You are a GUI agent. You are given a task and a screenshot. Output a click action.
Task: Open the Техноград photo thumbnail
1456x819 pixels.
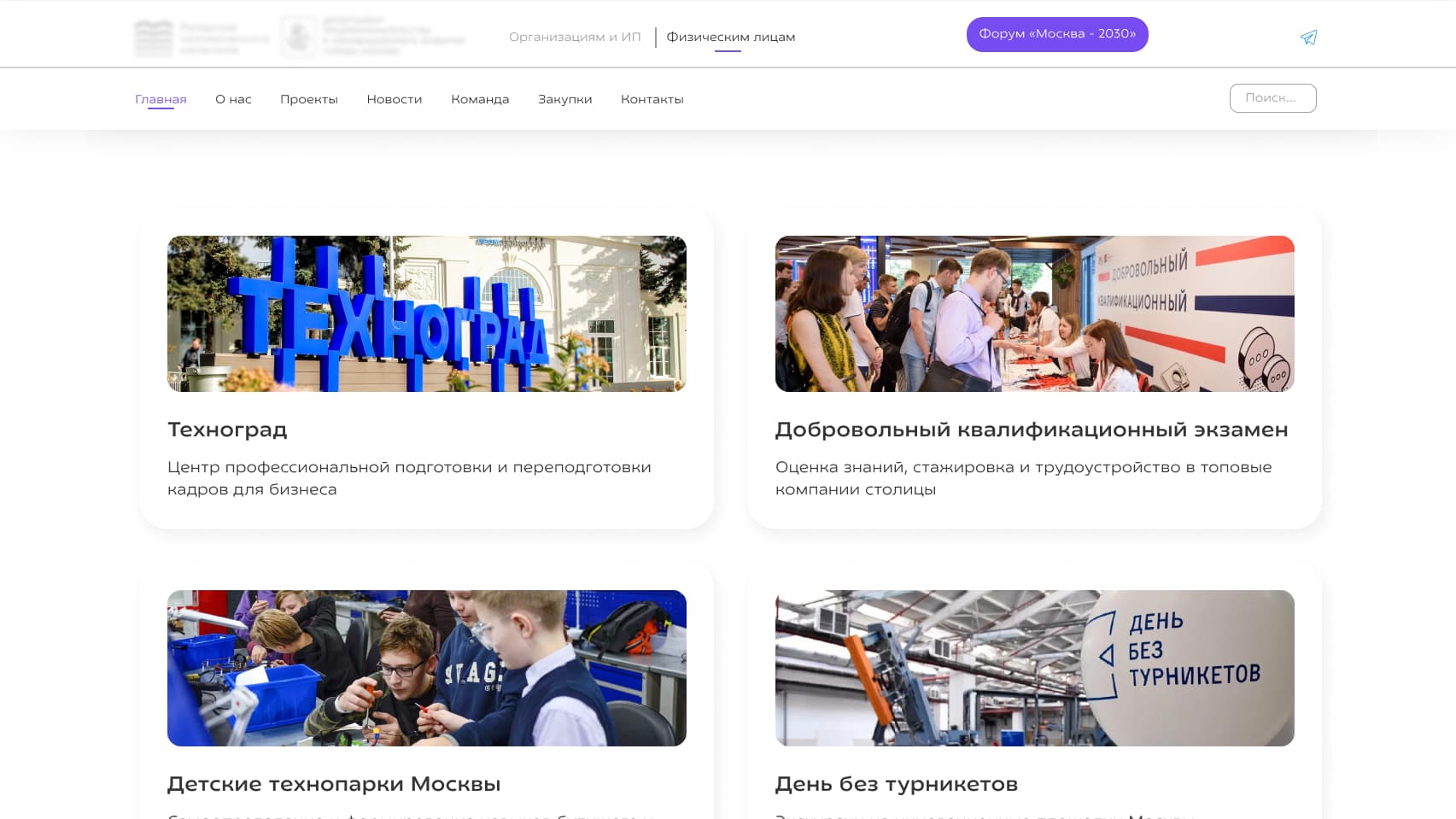427,313
